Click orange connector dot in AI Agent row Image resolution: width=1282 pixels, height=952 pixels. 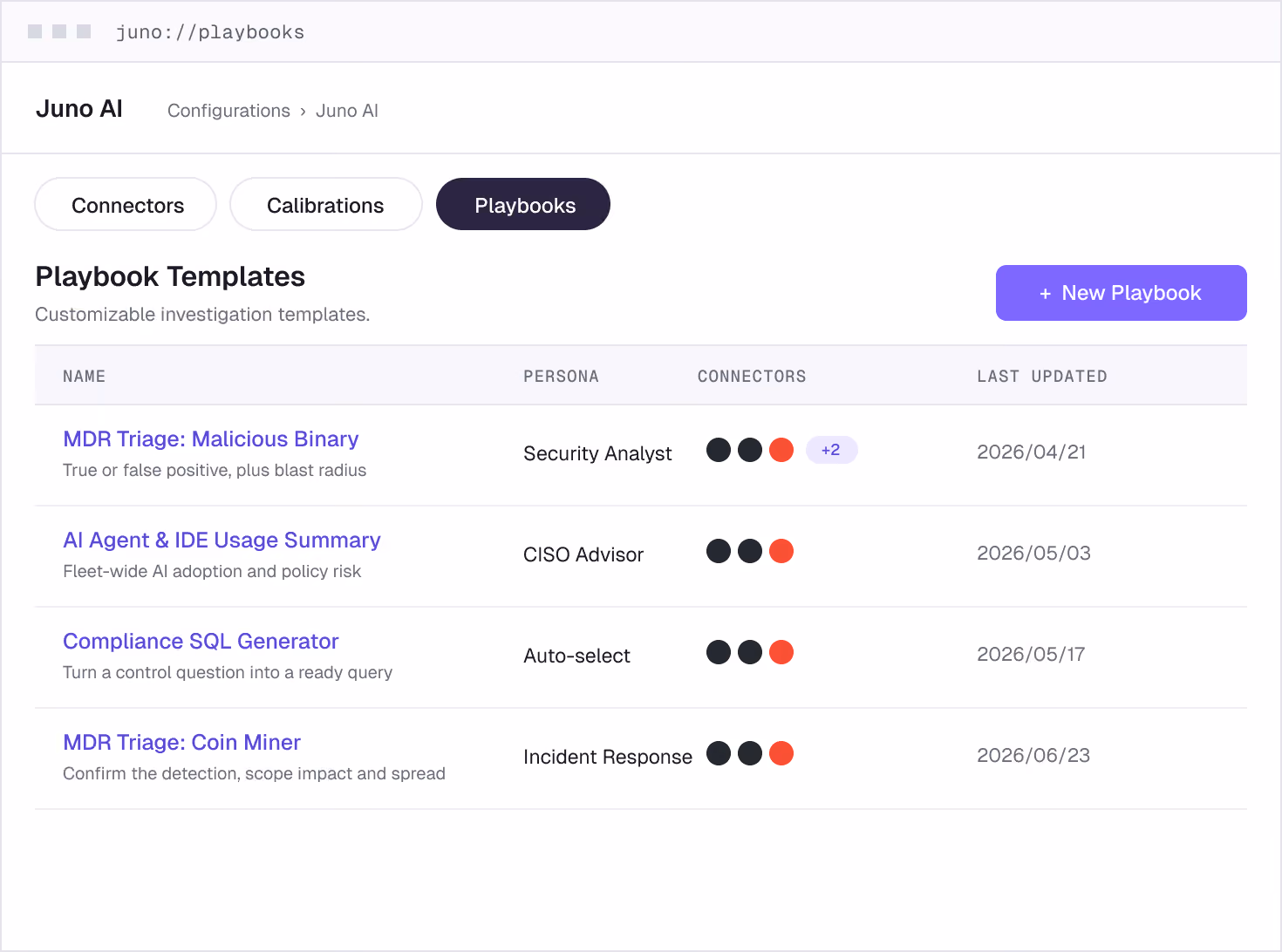[781, 551]
